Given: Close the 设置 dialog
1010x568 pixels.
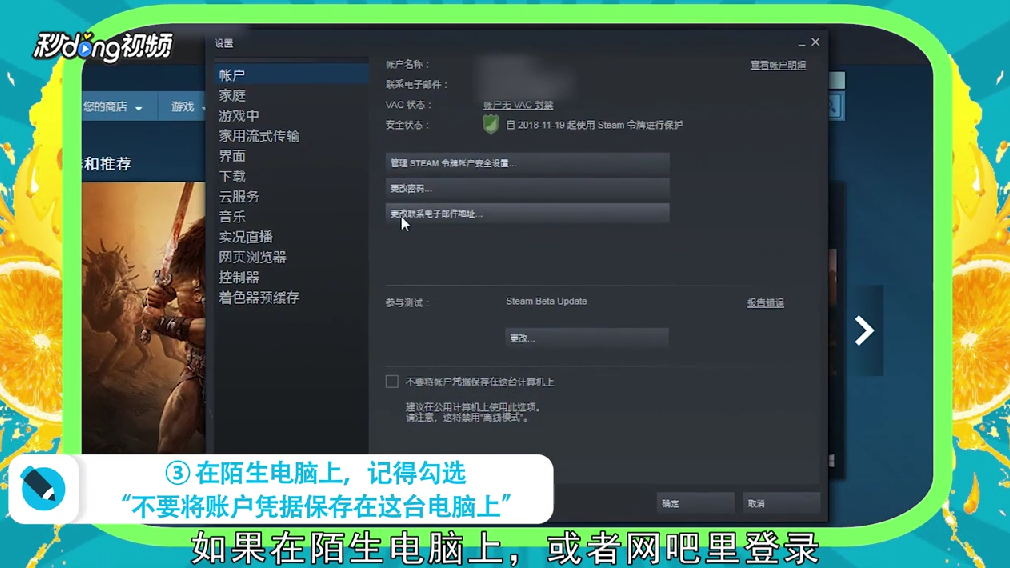Looking at the screenshot, I should point(815,42).
